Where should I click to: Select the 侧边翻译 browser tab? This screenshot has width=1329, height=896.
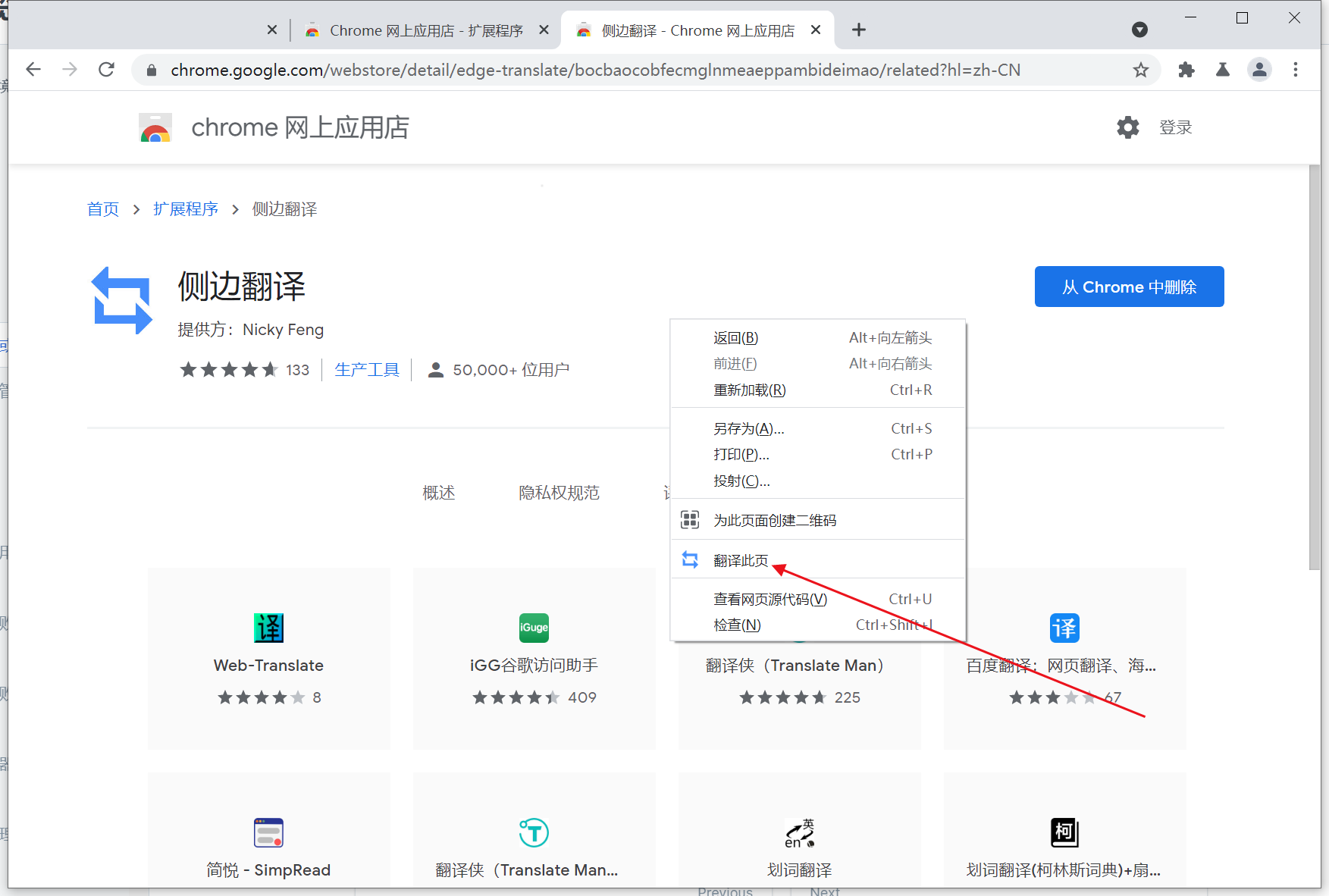pos(697,30)
